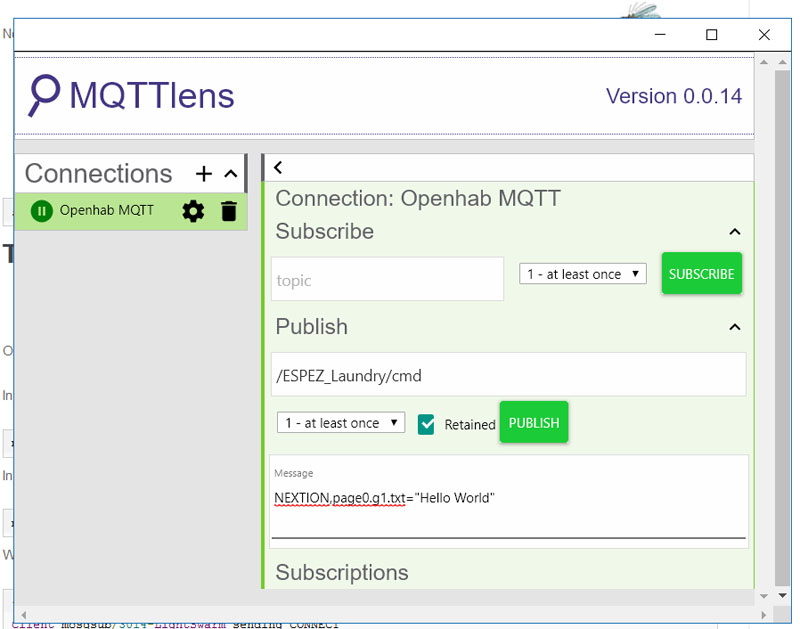The image size is (800, 629).
Task: Collapse the Subscribe section
Action: click(735, 232)
